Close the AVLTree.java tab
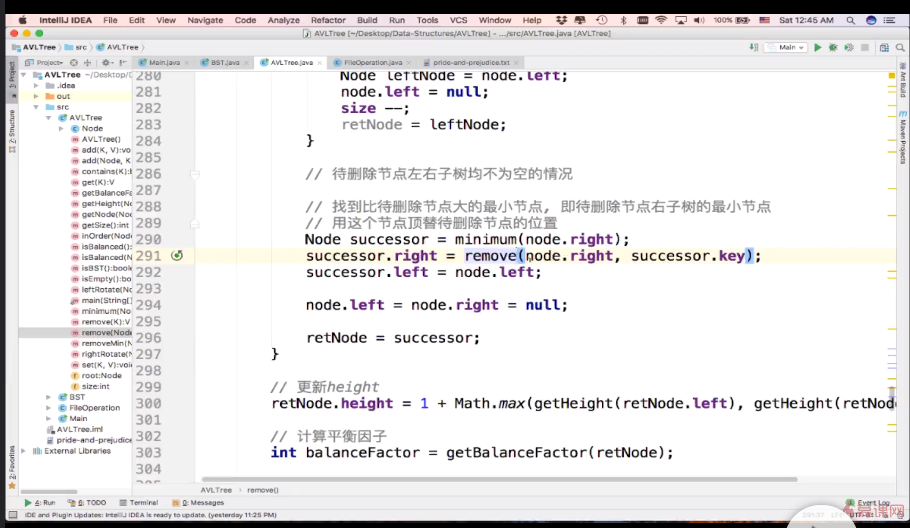This screenshot has height=528, width=910. click(320, 63)
